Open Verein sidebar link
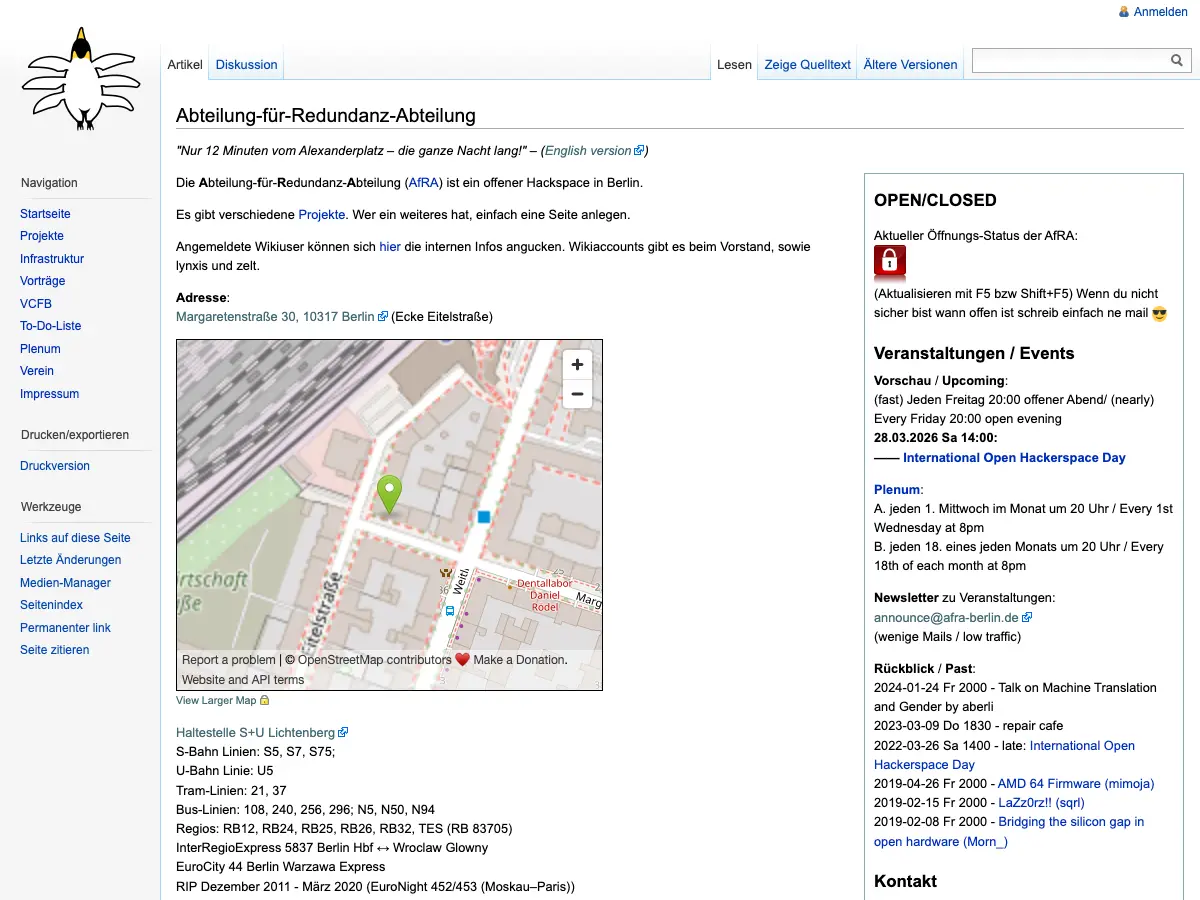Image resolution: width=1200 pixels, height=900 pixels. tap(37, 371)
